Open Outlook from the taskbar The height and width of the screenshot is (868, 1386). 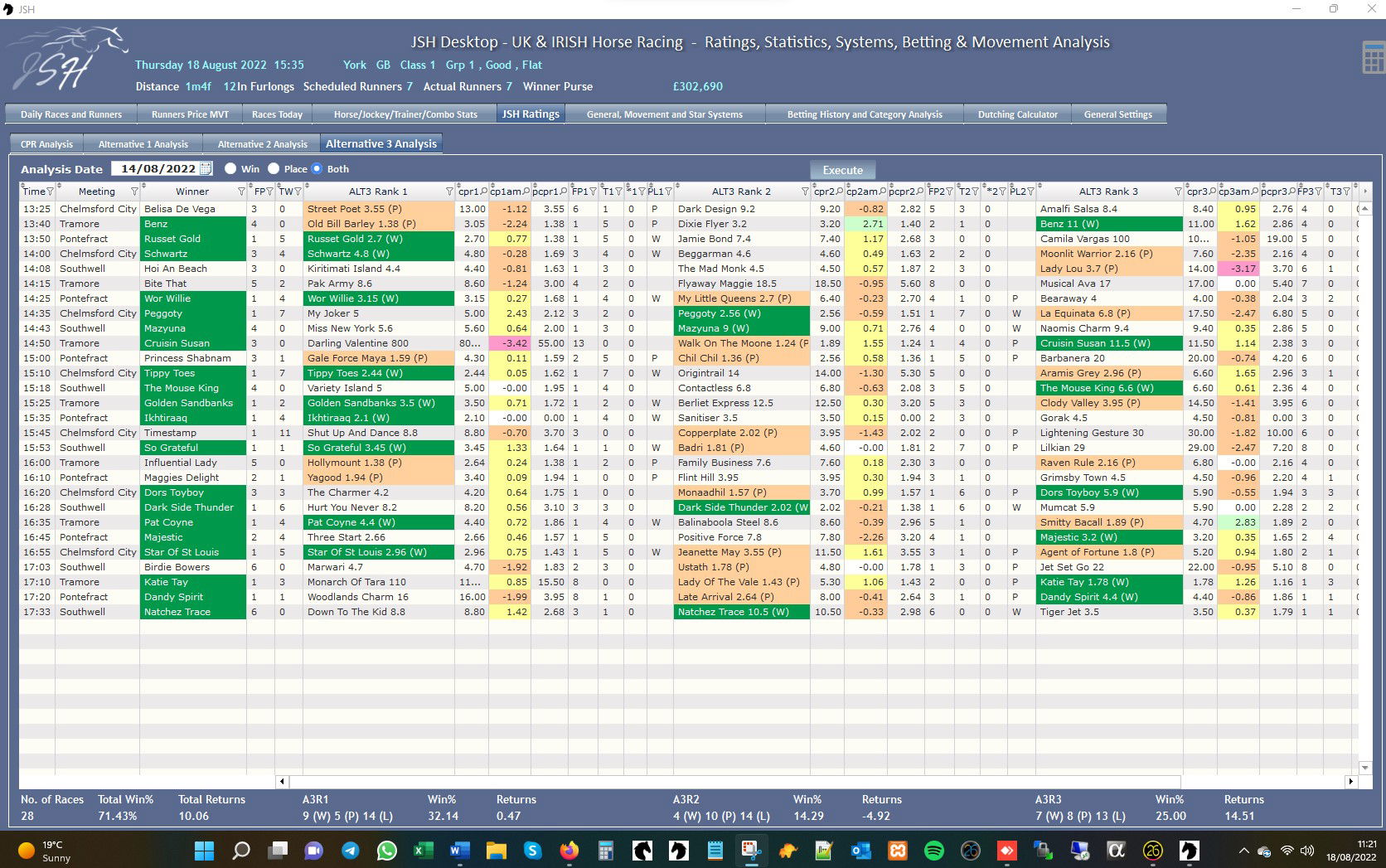(x=860, y=851)
